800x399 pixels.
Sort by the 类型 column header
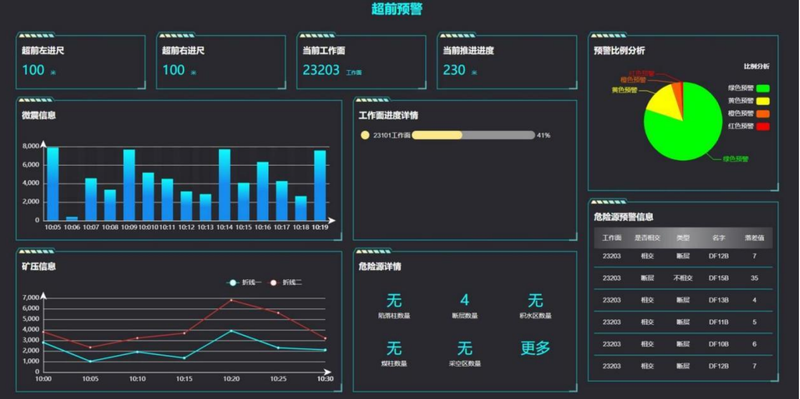[x=683, y=238]
